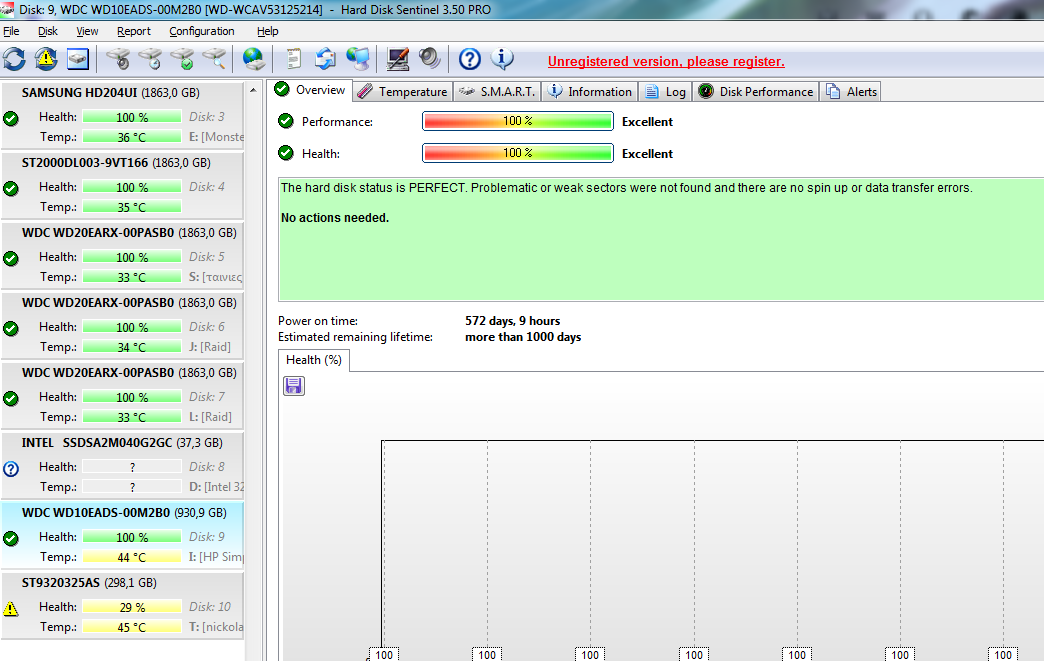This screenshot has width=1044, height=661.
Task: Click the monitor with screwdriver configuration icon
Action: pyautogui.click(x=397, y=59)
